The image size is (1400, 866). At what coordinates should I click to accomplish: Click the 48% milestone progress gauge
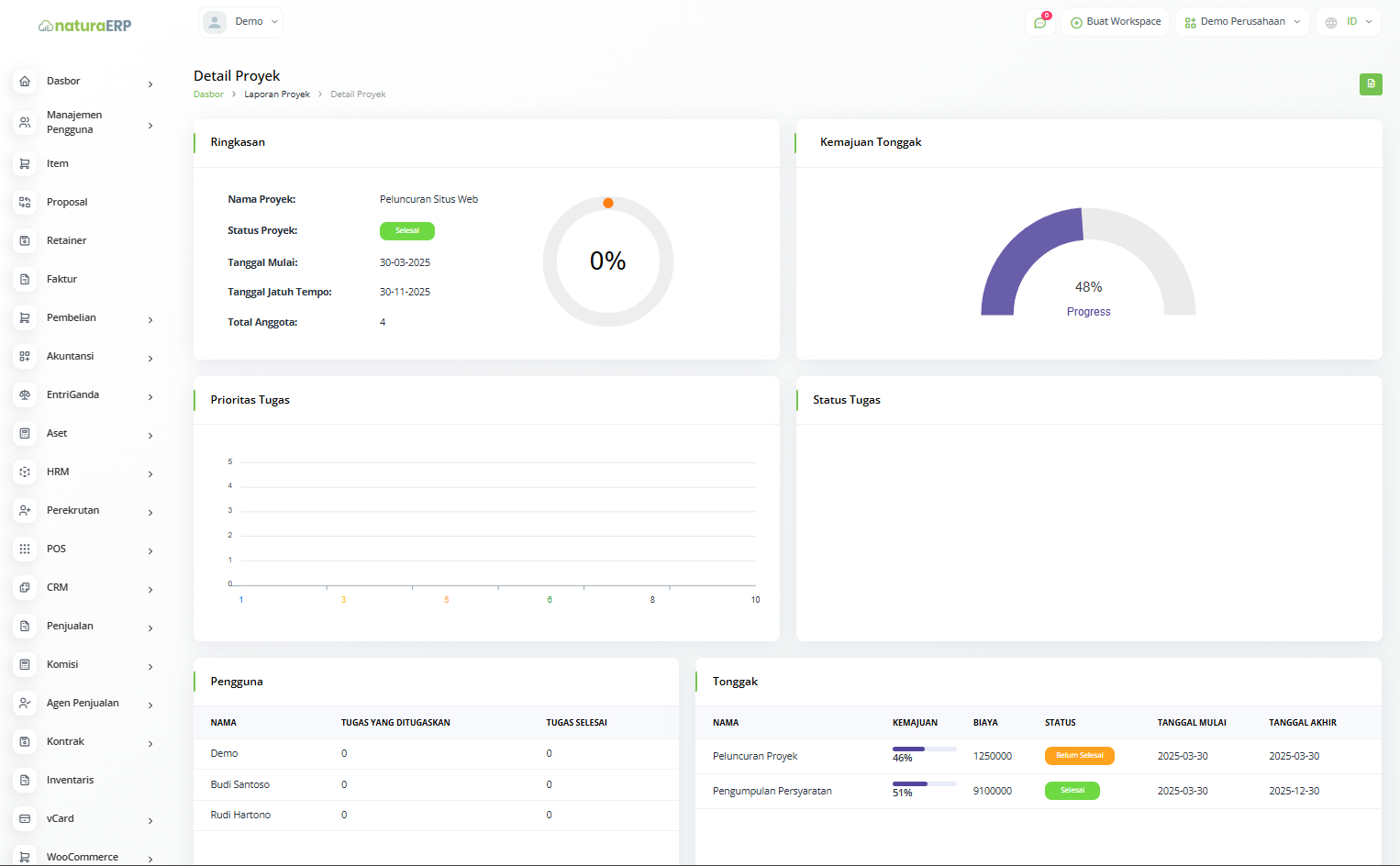(1088, 262)
